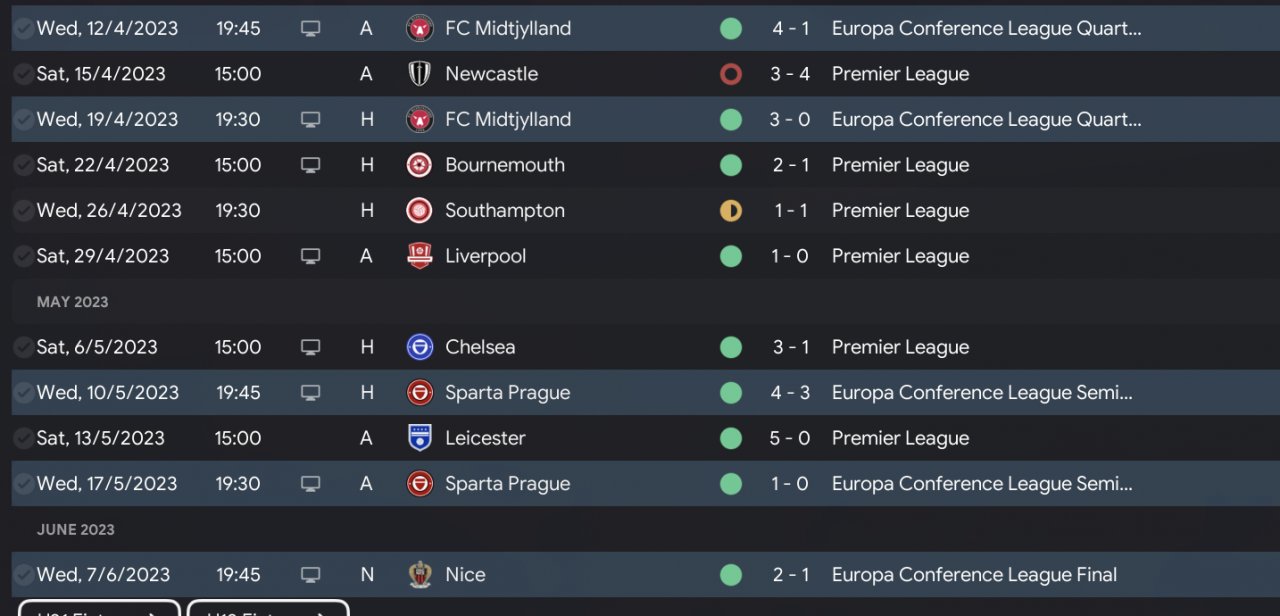Click the Leicester club crest
Screen dimensions: 1280x616
(x=419, y=438)
